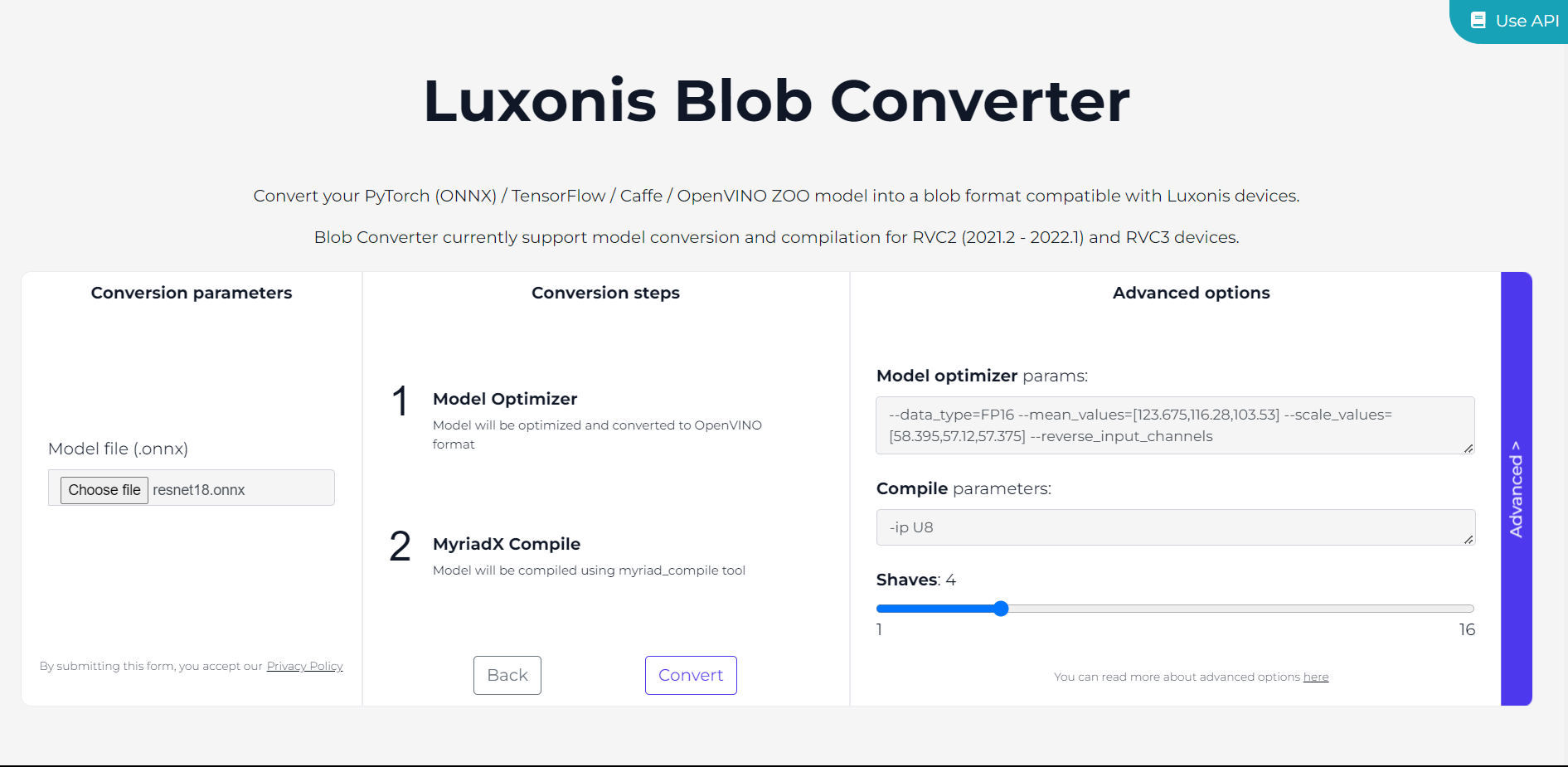Click the resnet18.onnx file name
This screenshot has height=767, width=1568.
(x=199, y=490)
